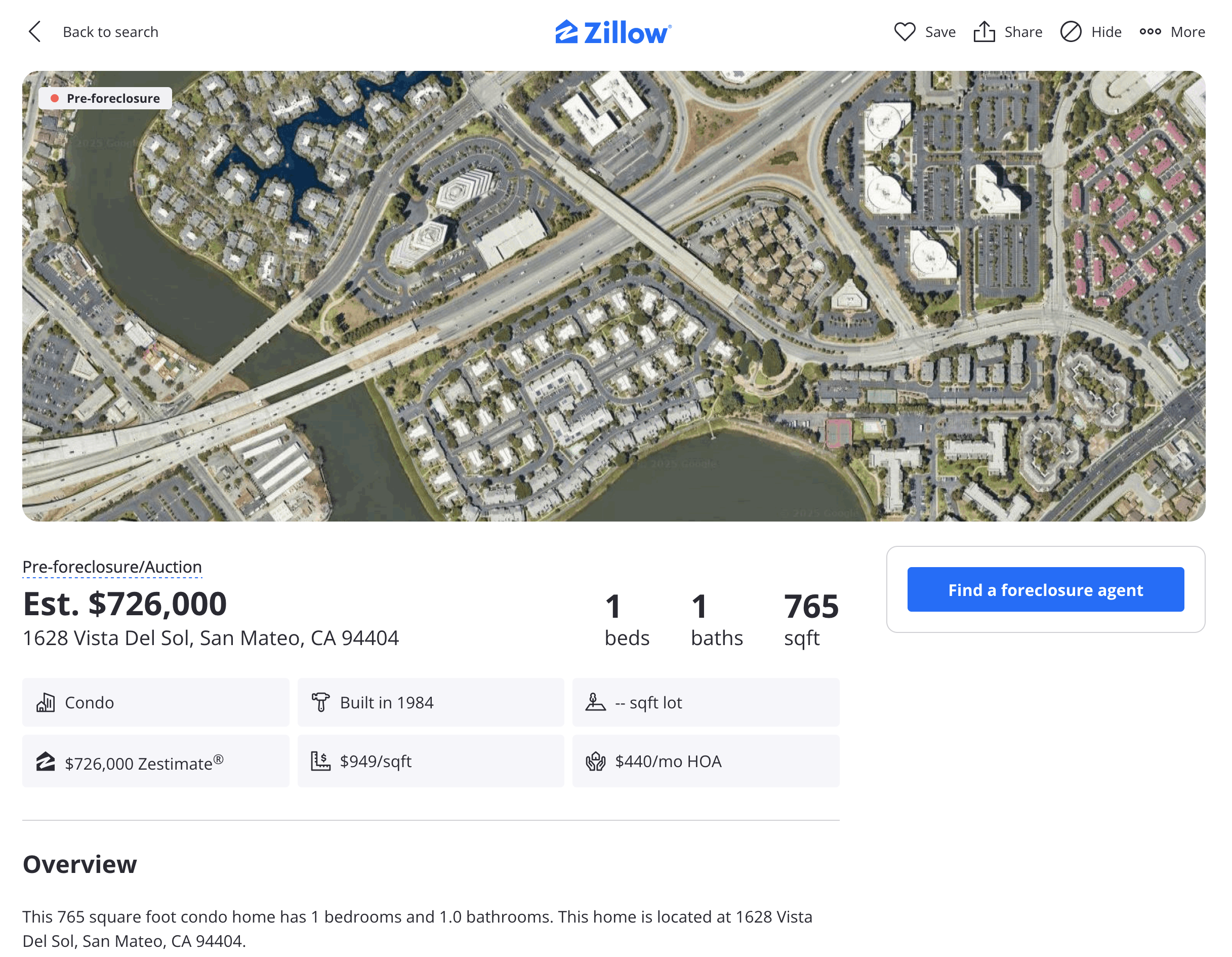1232x957 pixels.
Task: Click the price per sqft icon
Action: pyautogui.click(x=320, y=761)
